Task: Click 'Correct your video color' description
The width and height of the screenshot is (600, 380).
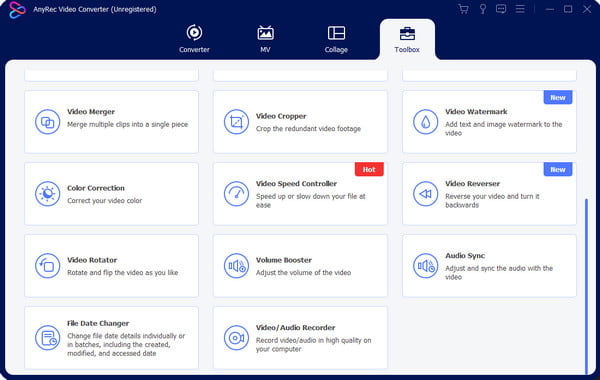Action: point(104,201)
